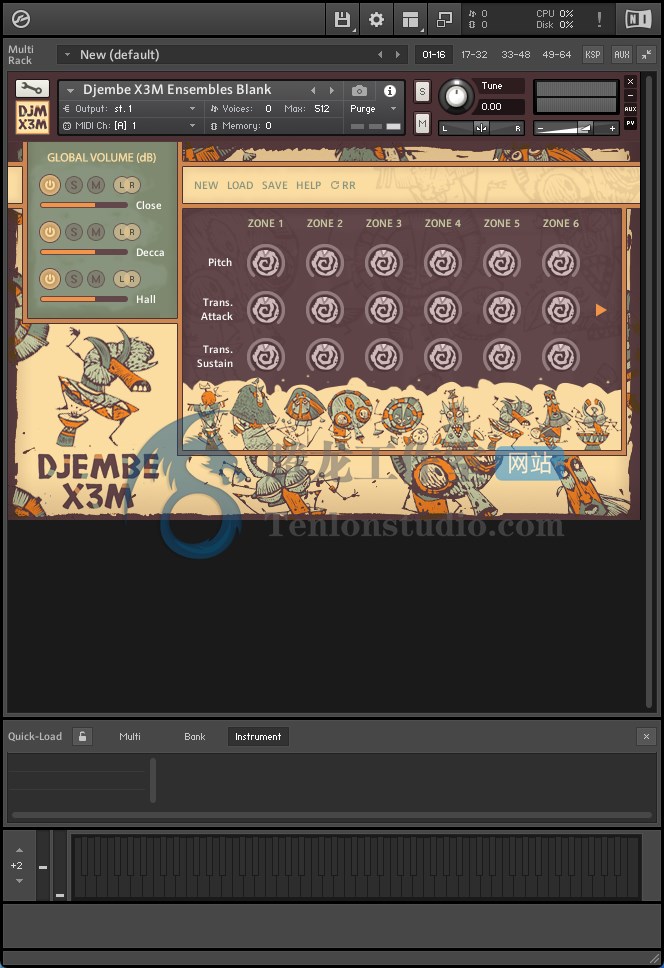
Task: Adjust the Close mic volume slider
Action: [x=83, y=205]
